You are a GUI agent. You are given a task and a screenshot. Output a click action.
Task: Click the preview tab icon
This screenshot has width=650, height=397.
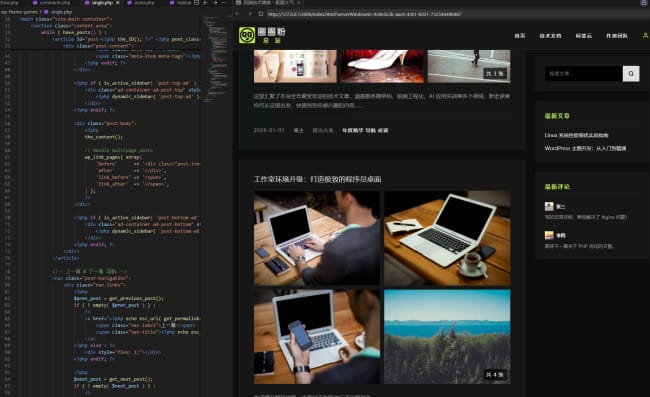point(238,2)
